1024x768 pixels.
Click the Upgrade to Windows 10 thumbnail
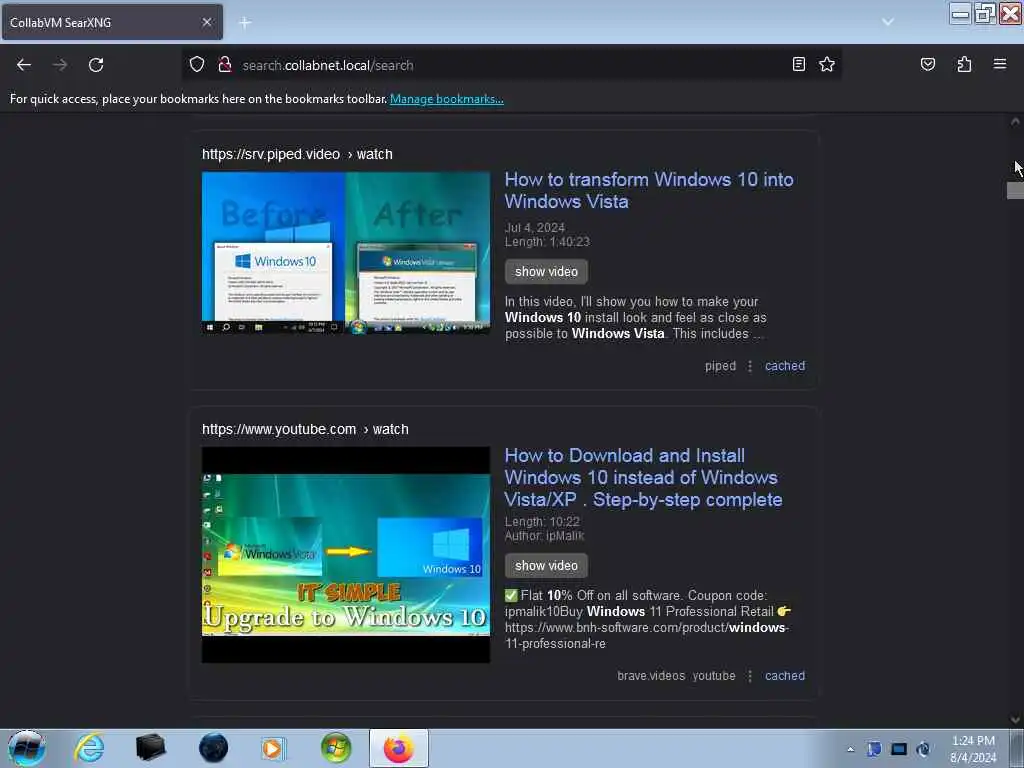tap(345, 555)
